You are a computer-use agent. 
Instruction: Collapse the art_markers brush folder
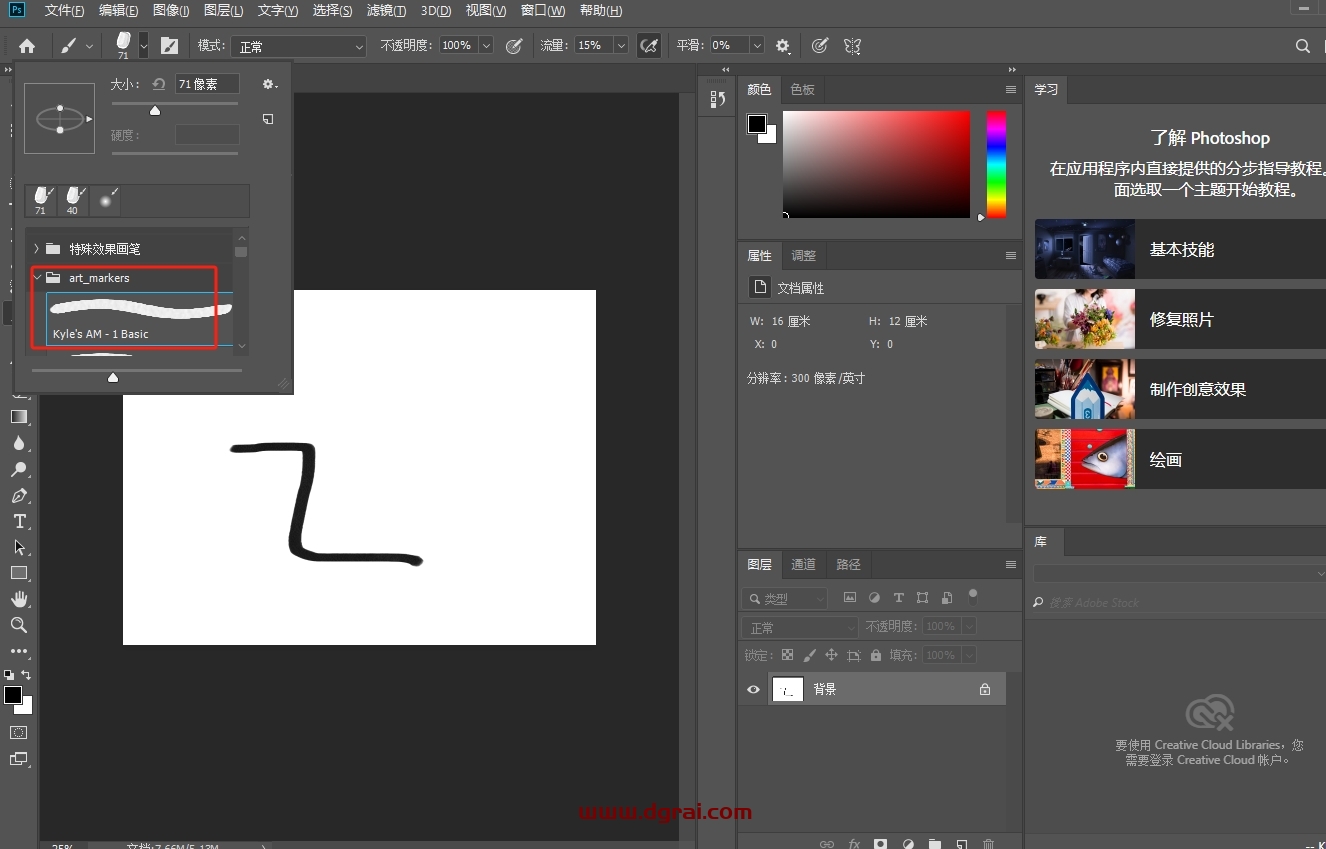tap(37, 278)
